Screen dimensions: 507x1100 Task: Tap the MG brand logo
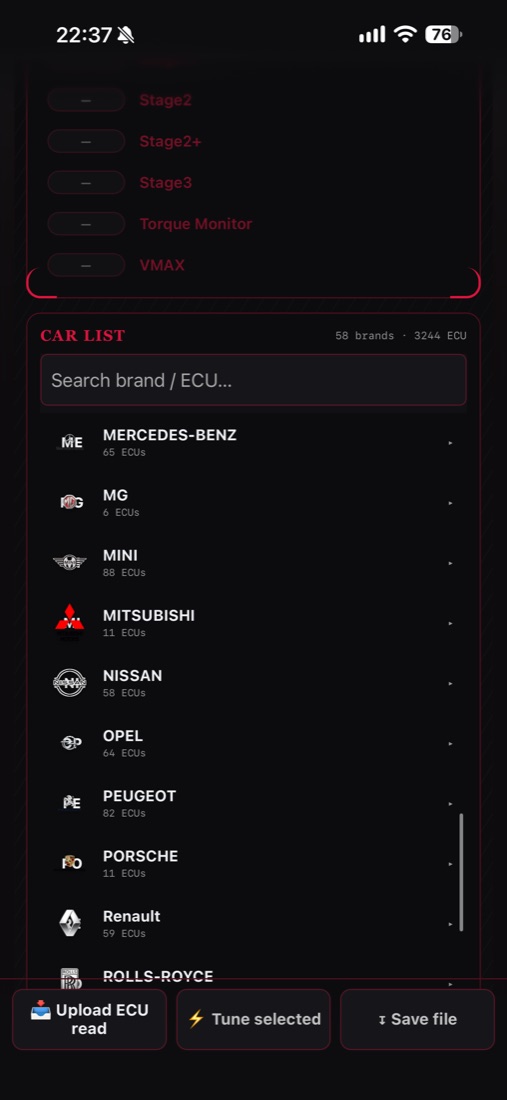point(70,502)
